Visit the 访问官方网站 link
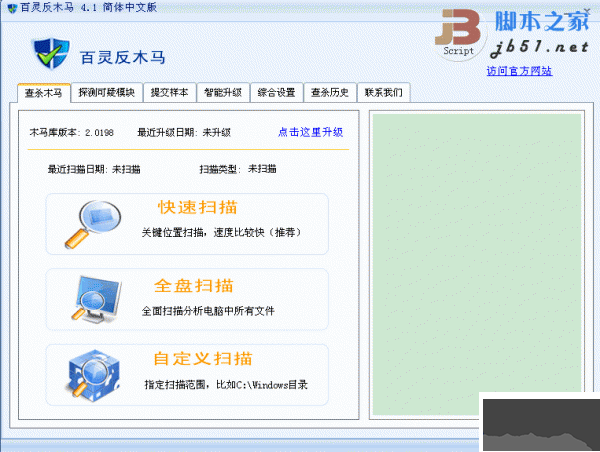 tap(519, 71)
